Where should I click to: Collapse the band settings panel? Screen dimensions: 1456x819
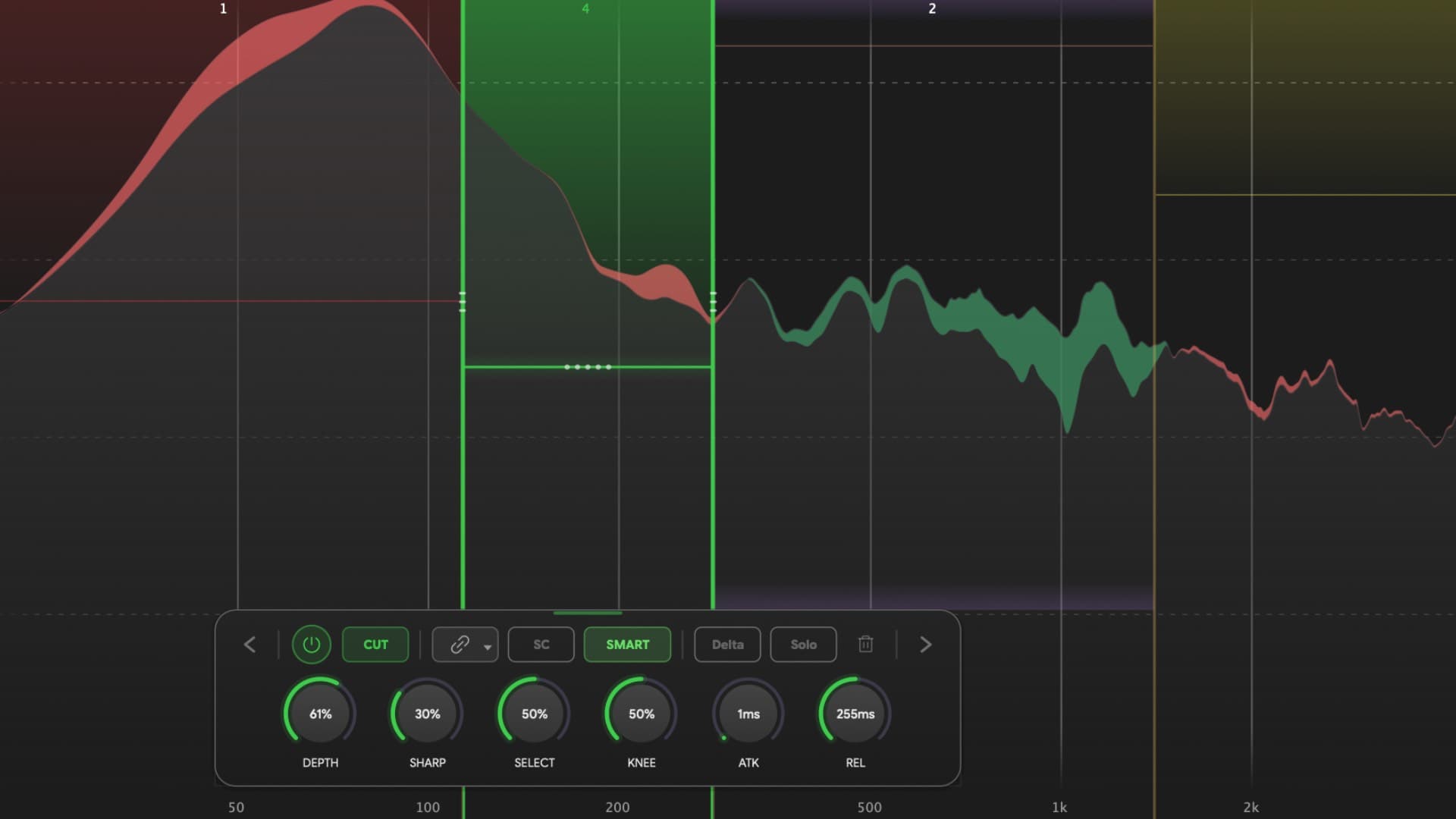[x=588, y=613]
